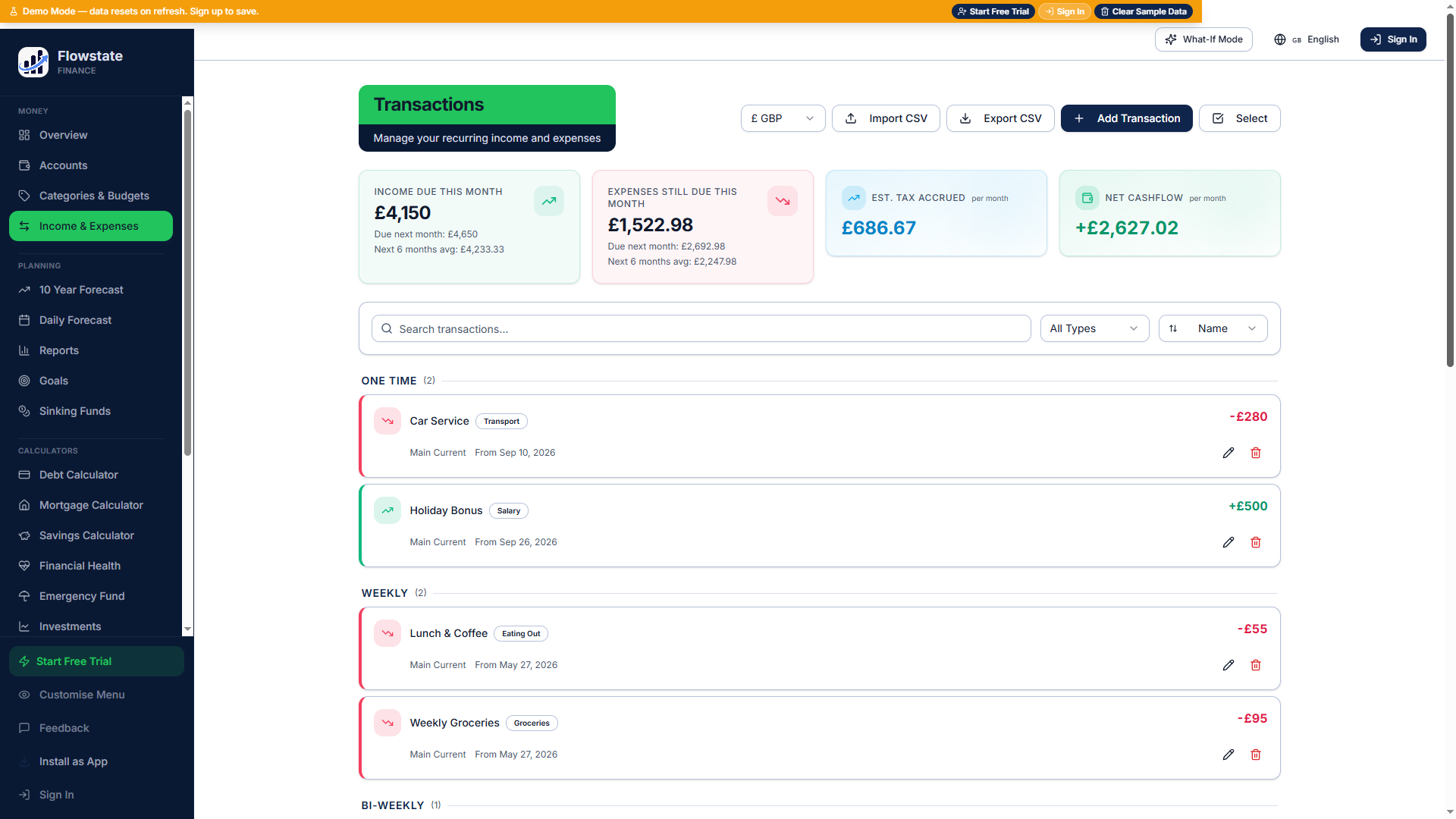Click the Eating Out category tag

521,634
